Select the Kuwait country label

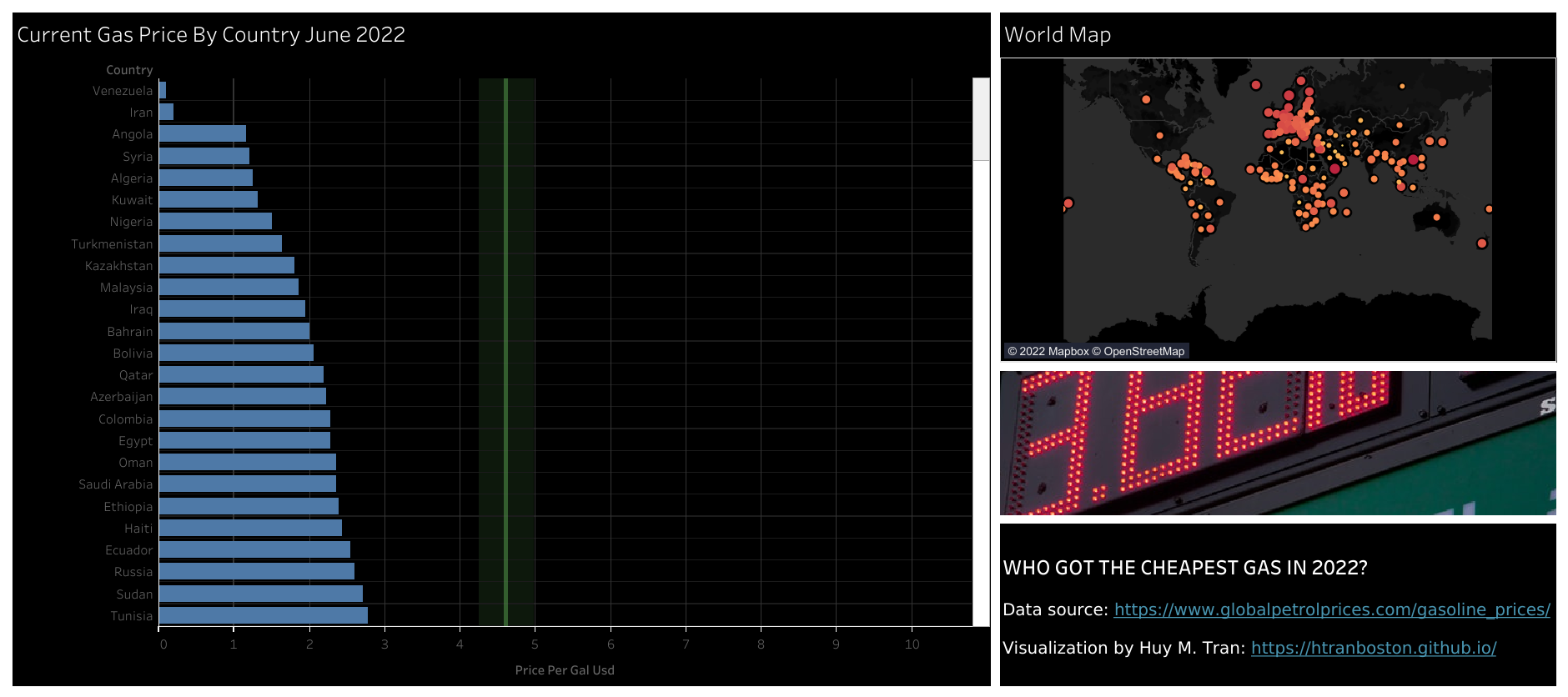(x=132, y=200)
